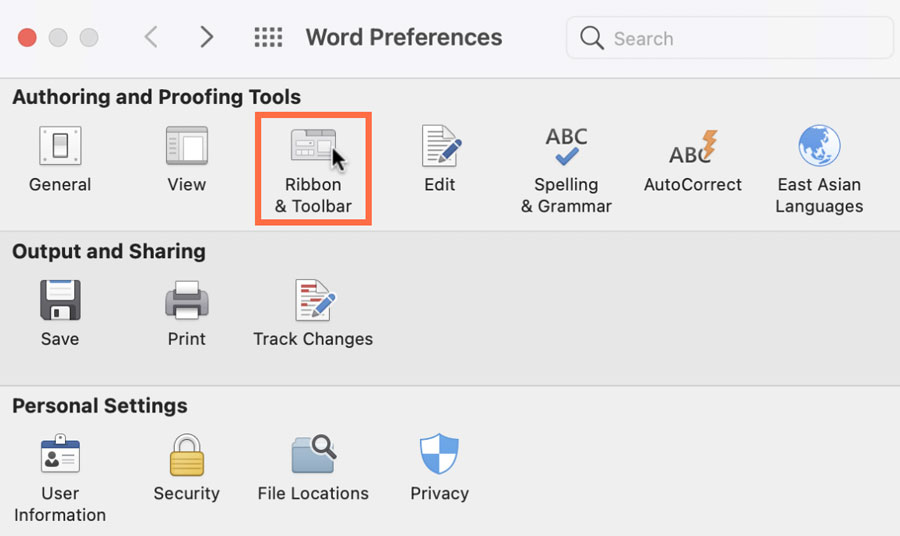Show all preferences with grid button

click(x=268, y=38)
